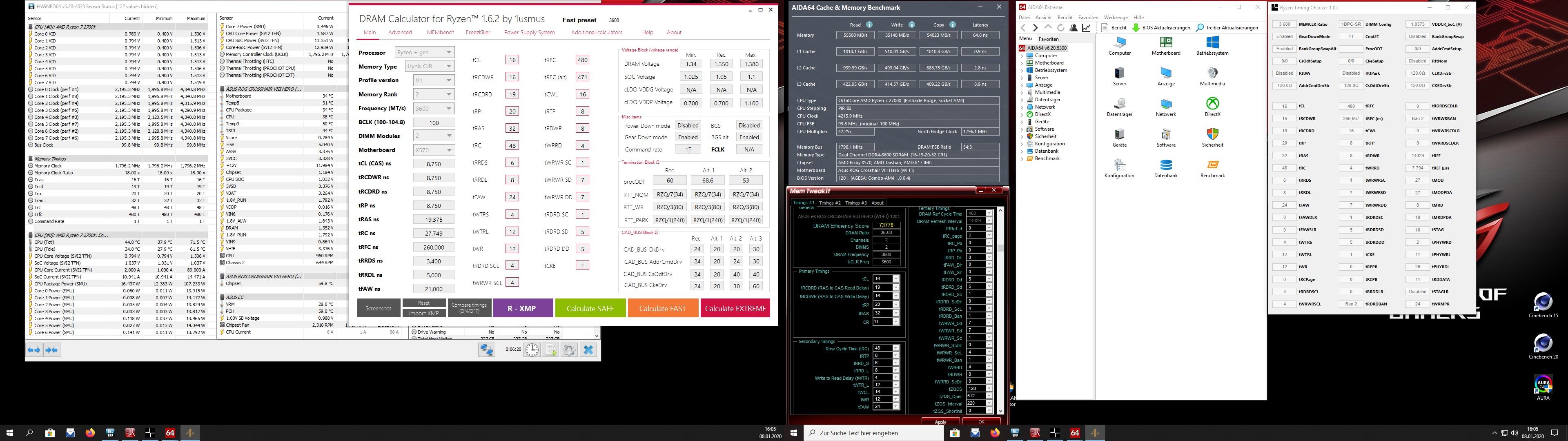Open the tCL dropdown in Mem TweakIt
This screenshot has height=441, width=1568.
tap(896, 279)
